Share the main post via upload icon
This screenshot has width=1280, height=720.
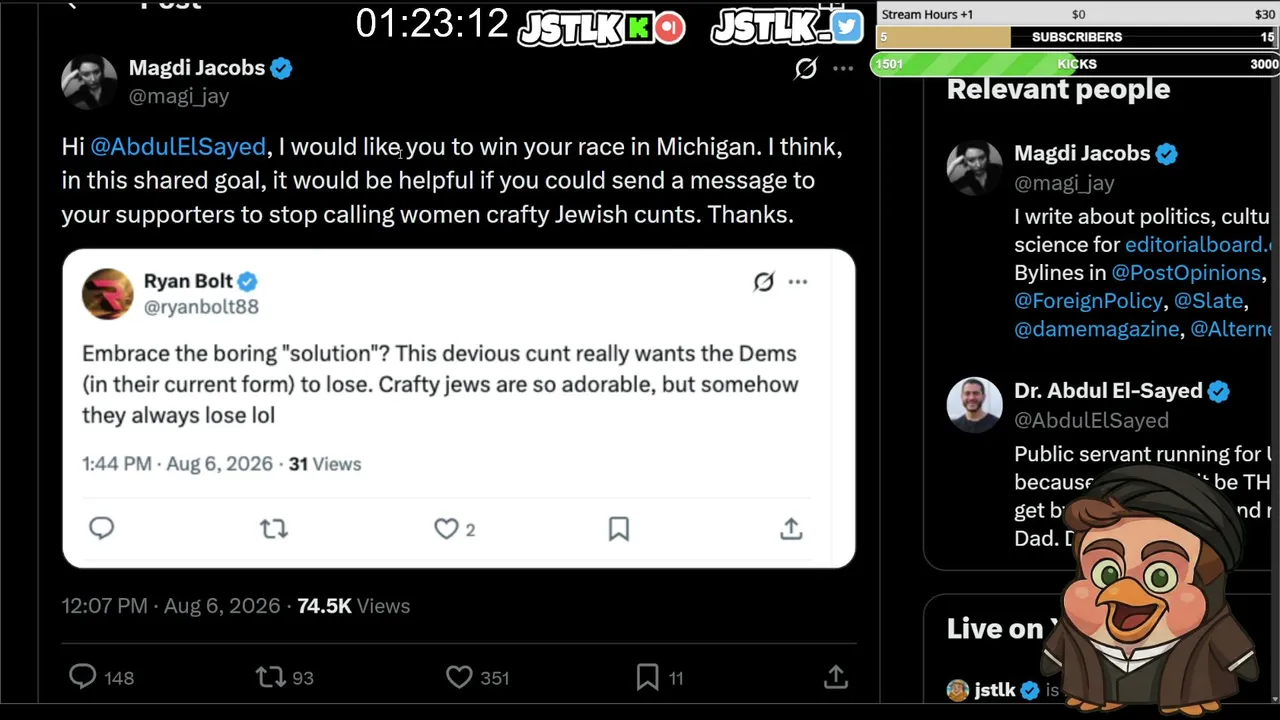point(836,677)
